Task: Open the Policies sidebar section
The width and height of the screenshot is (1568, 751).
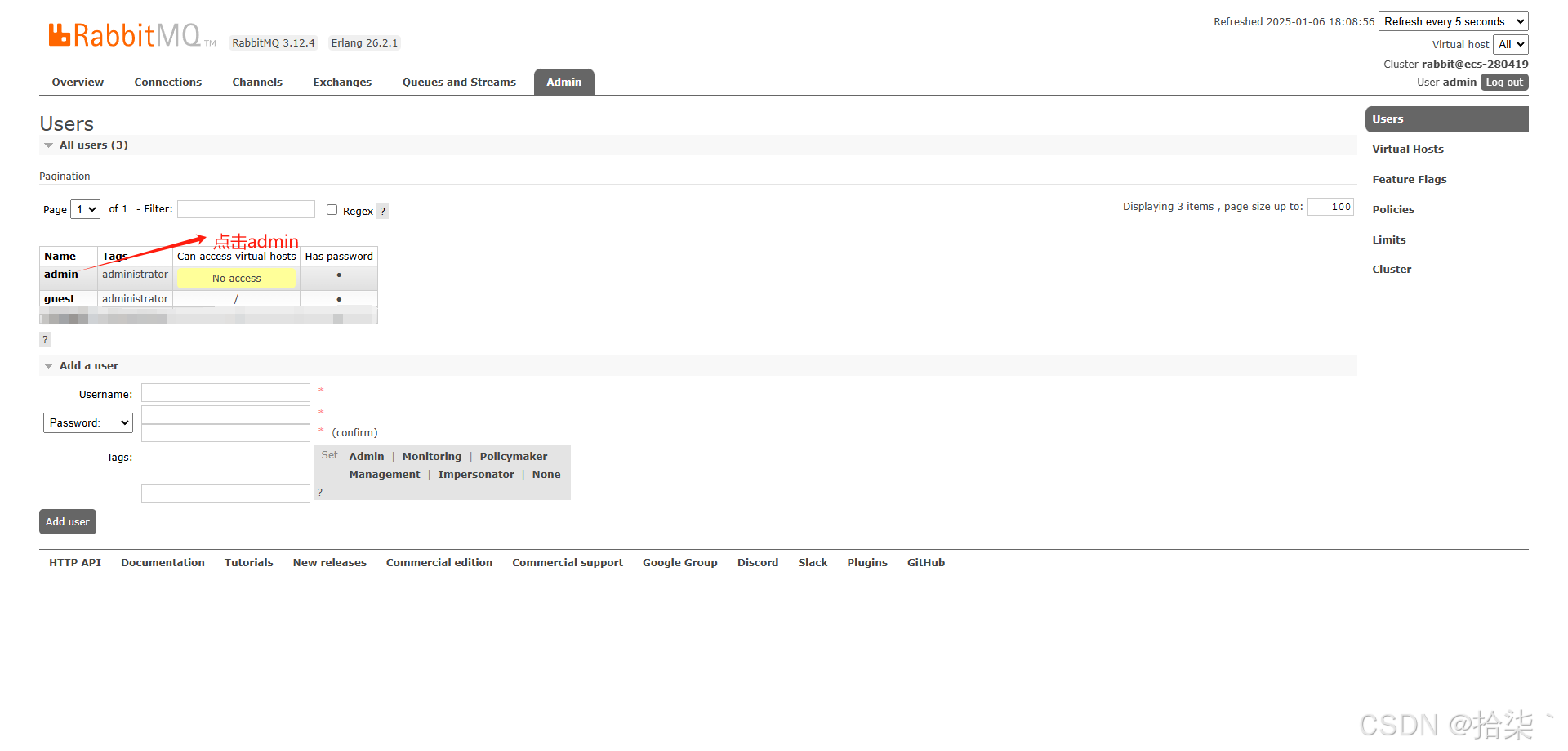Action: click(1392, 209)
